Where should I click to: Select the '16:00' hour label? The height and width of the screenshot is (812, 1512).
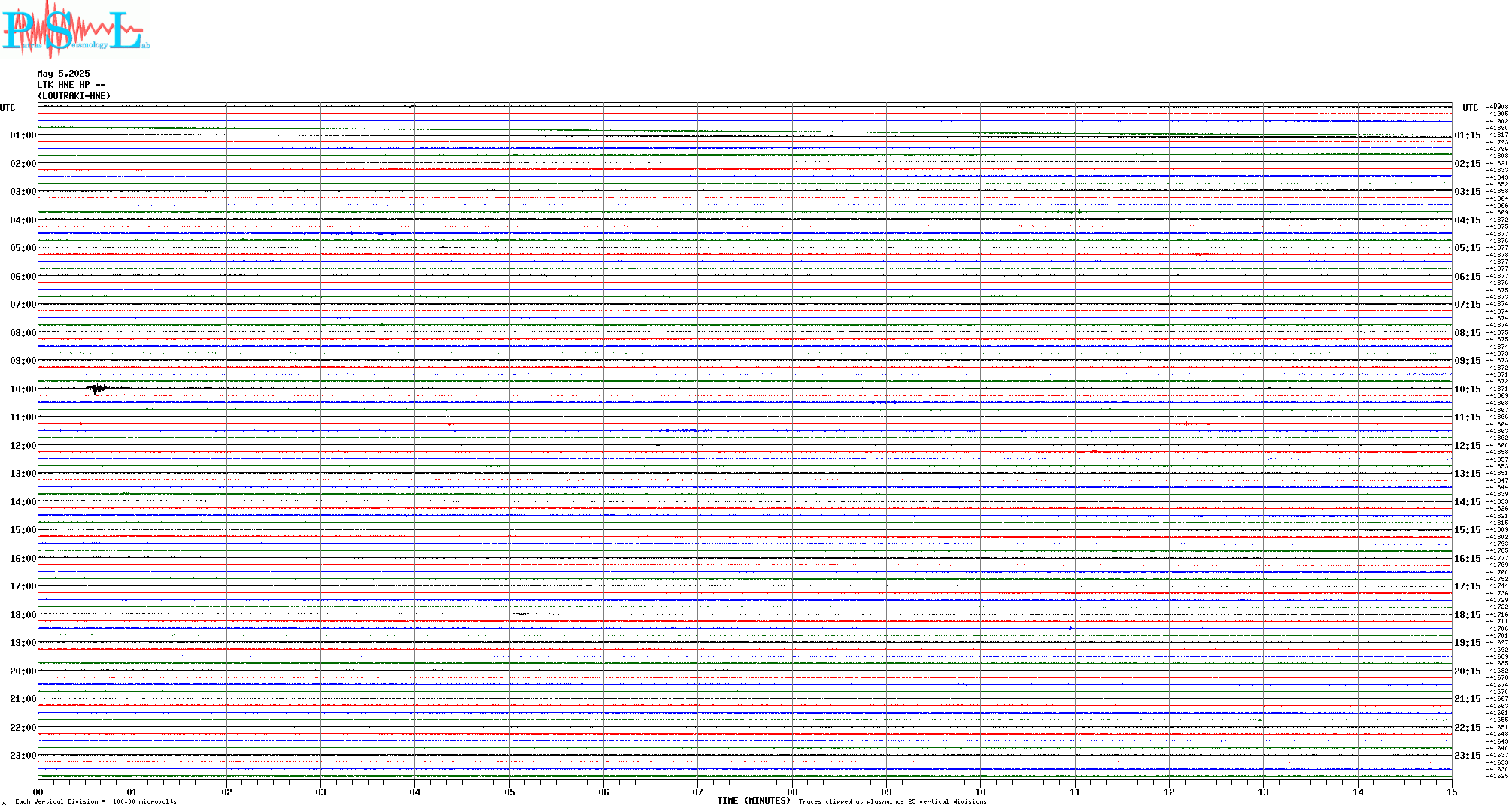(23, 559)
